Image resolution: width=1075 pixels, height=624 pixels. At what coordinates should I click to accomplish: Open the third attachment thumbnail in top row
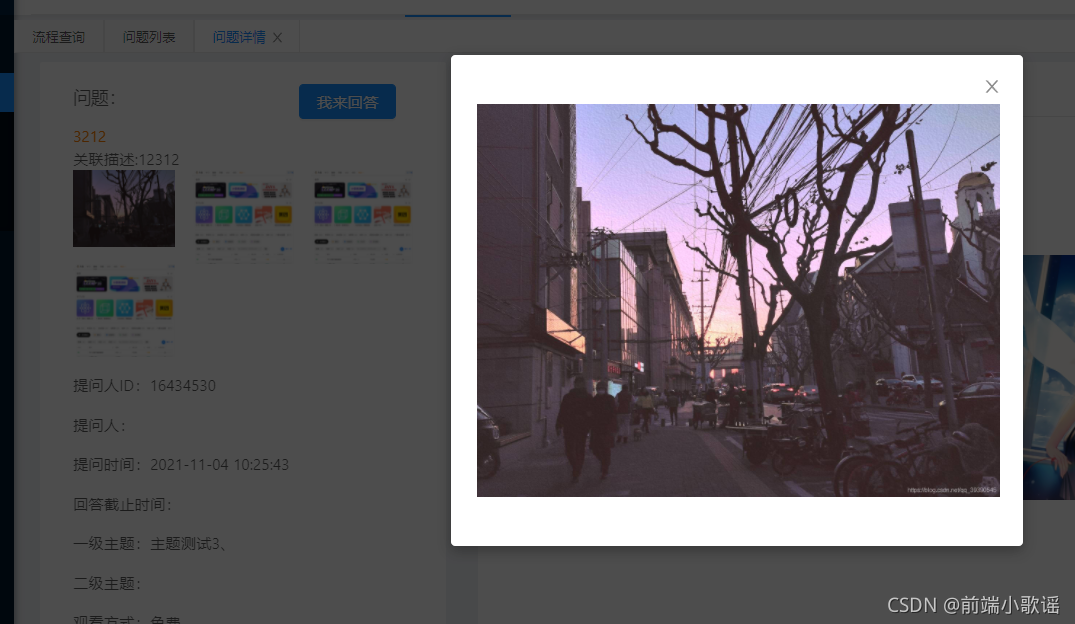(x=363, y=215)
